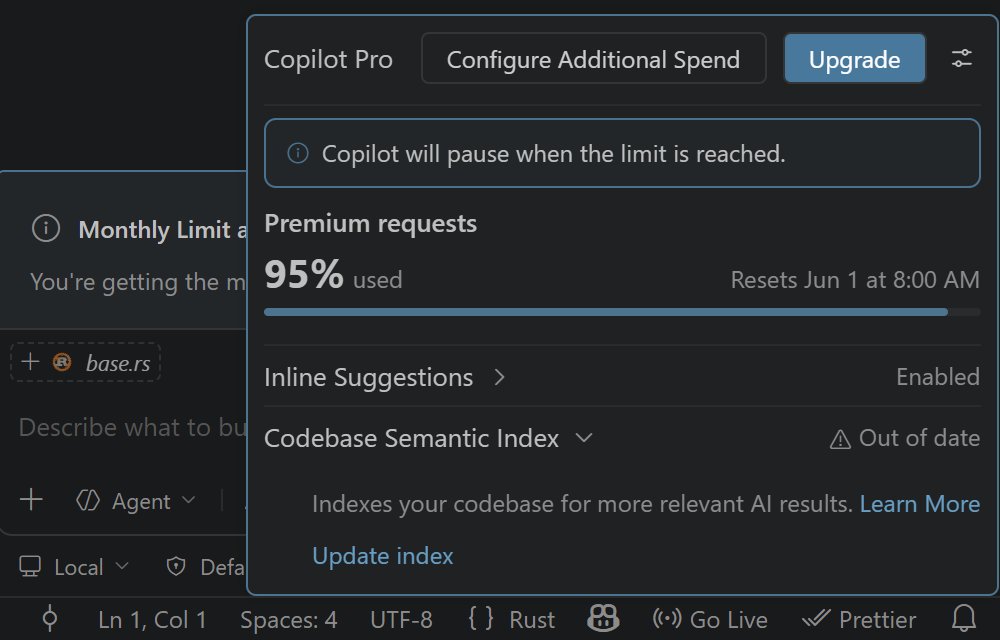Click the Go Live broadcast icon

666,618
